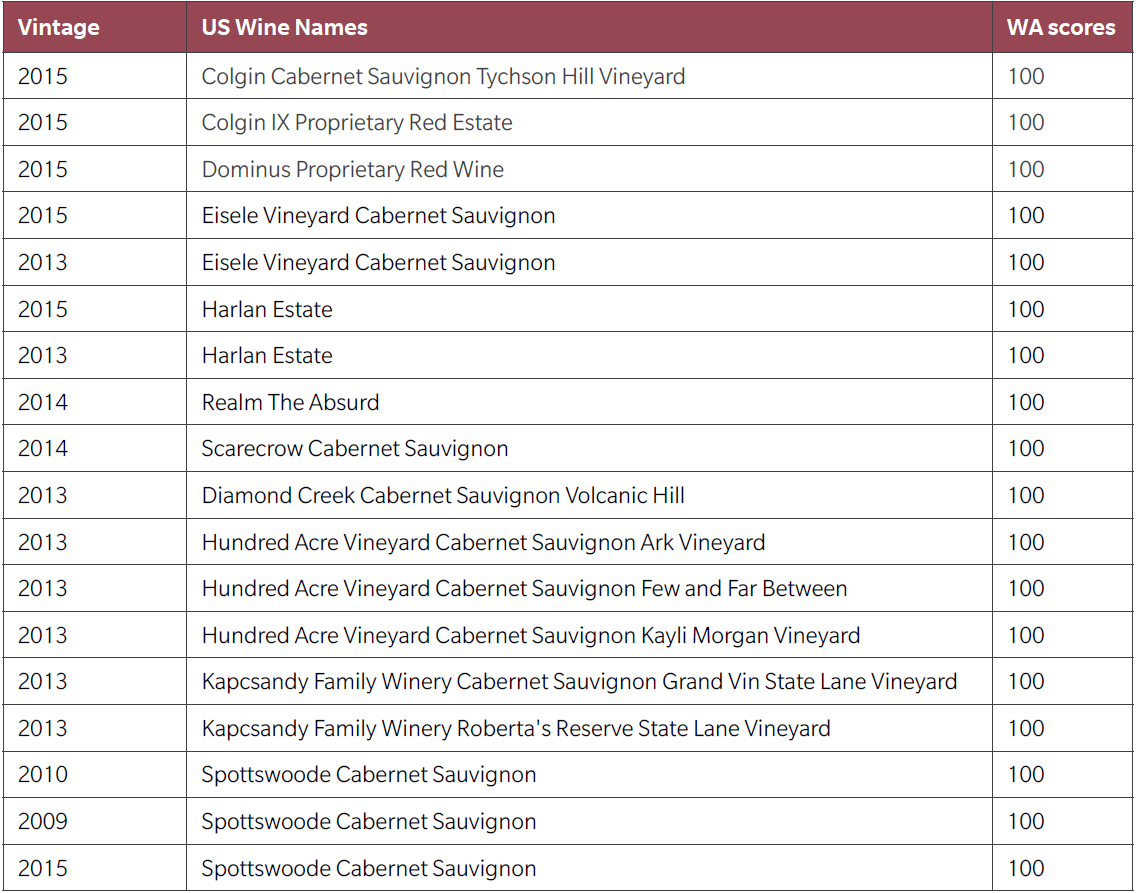
Task: Click Hundred Acre Few and Far Between
Action: pyautogui.click(x=524, y=589)
